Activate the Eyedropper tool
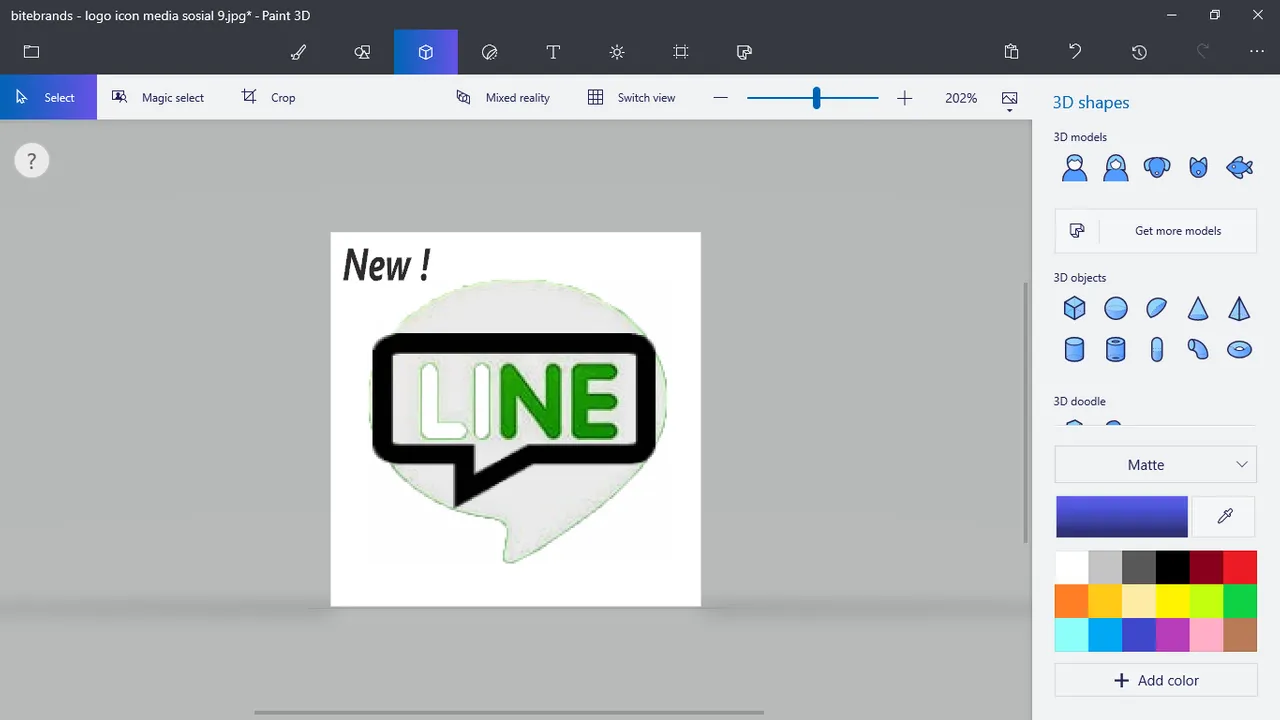The height and width of the screenshot is (720, 1280). 1225,516
